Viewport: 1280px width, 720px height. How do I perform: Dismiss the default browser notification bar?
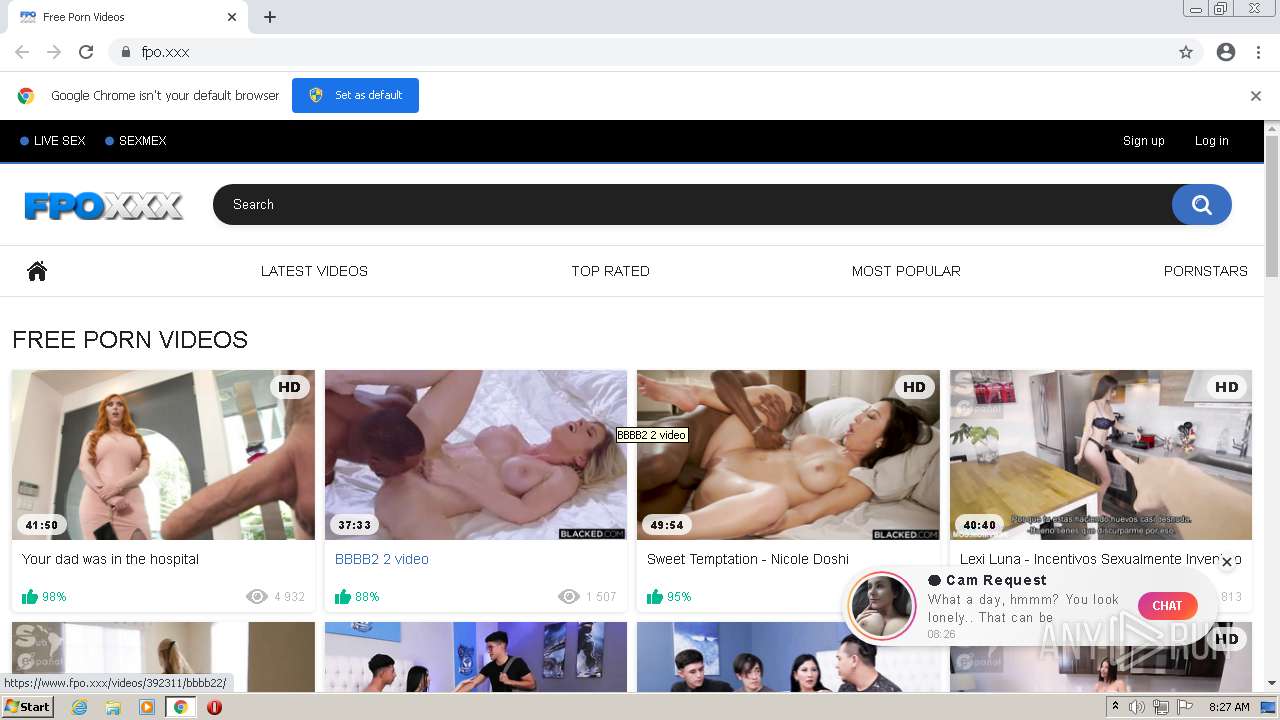tap(1256, 96)
